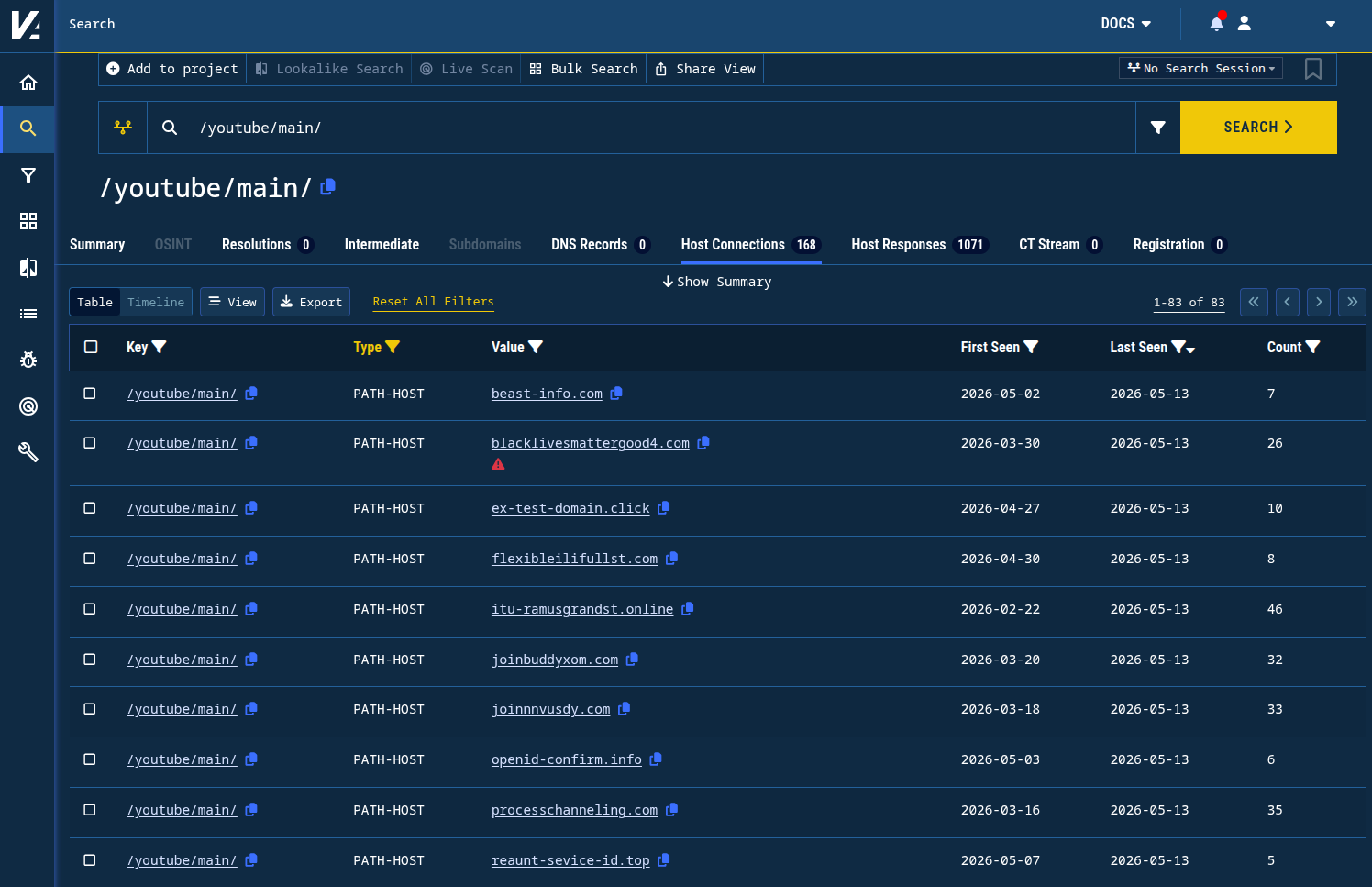Open search filter funnel next to SEARCH

(x=1158, y=128)
